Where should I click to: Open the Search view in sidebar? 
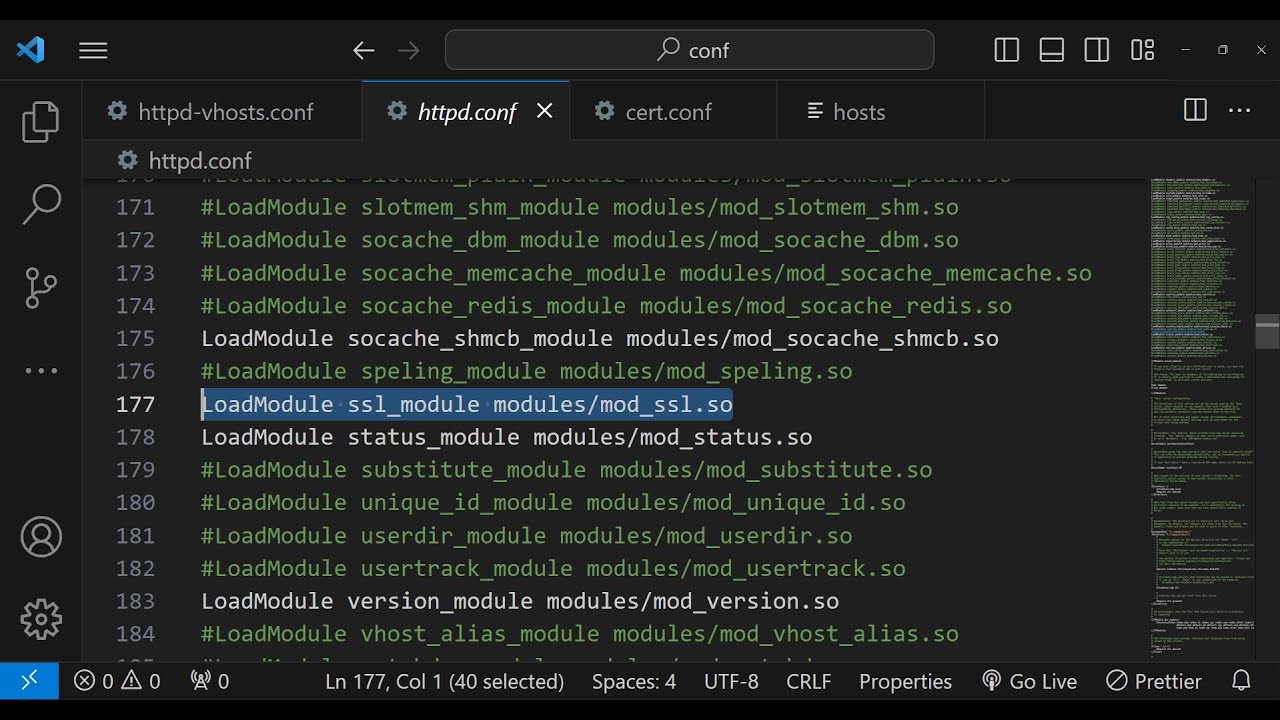tap(41, 204)
